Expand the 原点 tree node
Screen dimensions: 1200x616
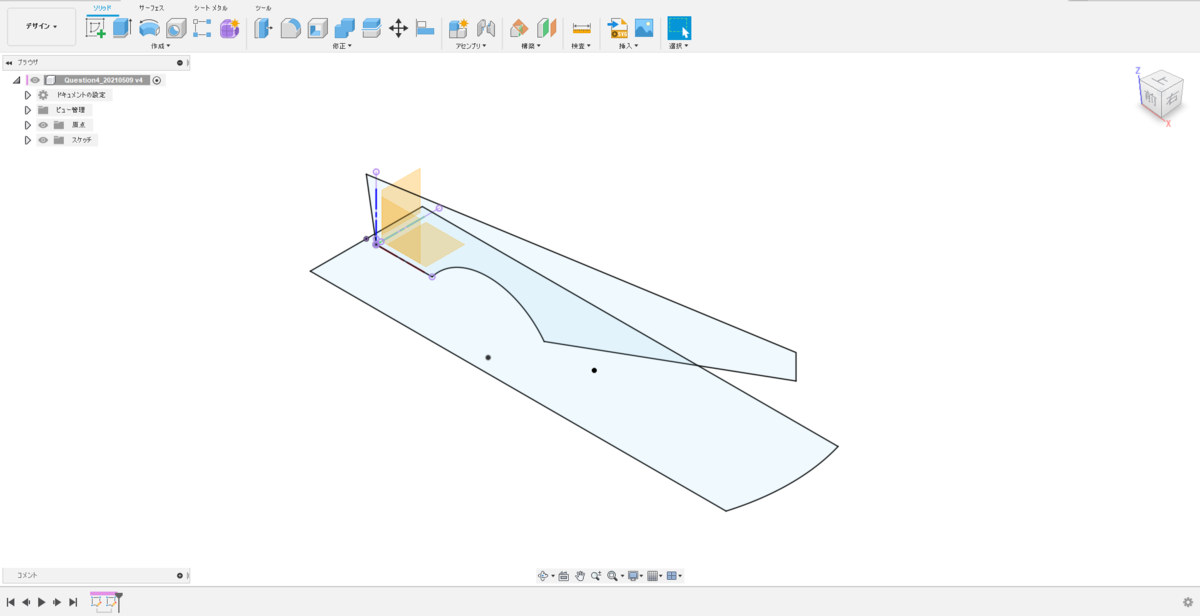point(28,125)
